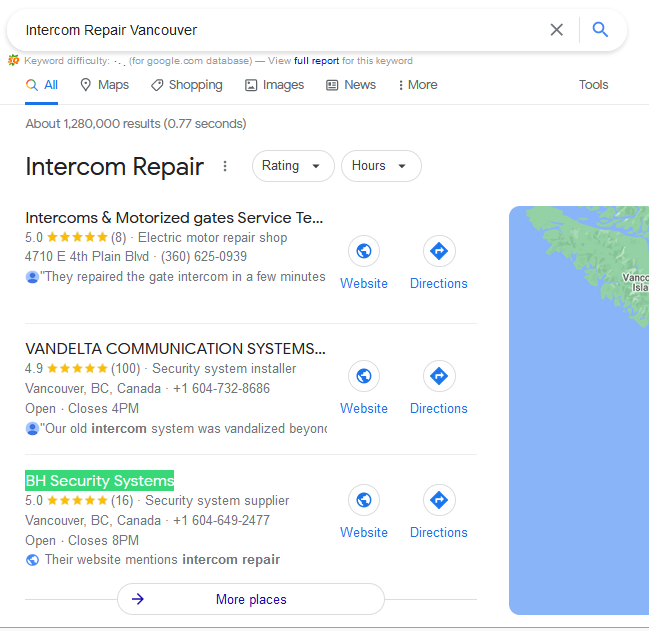Click in the search input field text
This screenshot has height=631, width=649.
pyautogui.click(x=111, y=30)
